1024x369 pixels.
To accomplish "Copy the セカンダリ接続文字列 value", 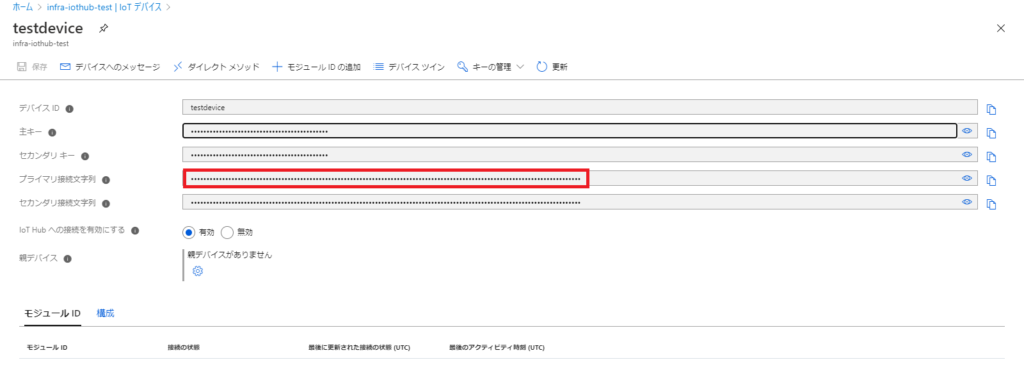I will coord(991,204).
